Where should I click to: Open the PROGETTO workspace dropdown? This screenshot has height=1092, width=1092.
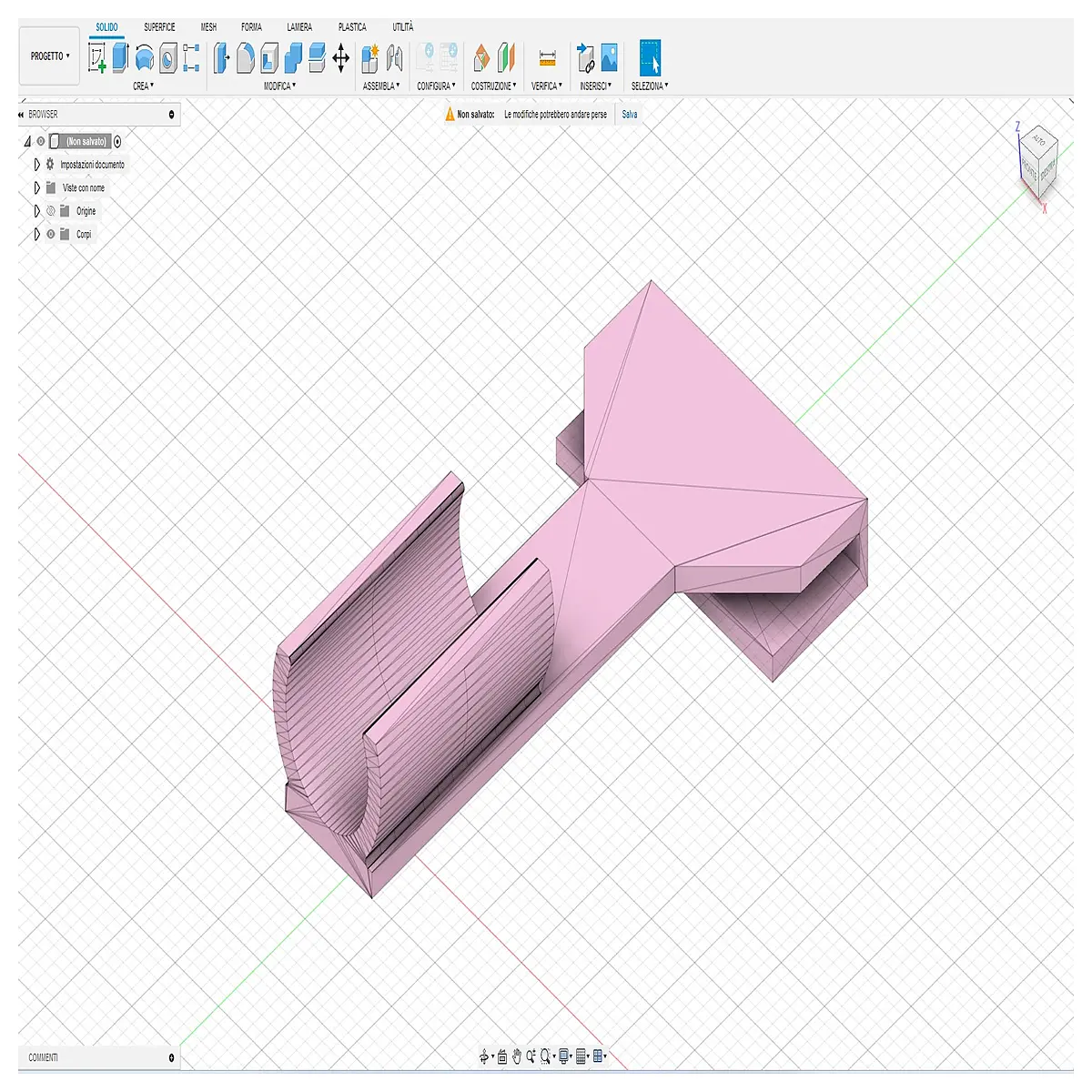tap(49, 56)
